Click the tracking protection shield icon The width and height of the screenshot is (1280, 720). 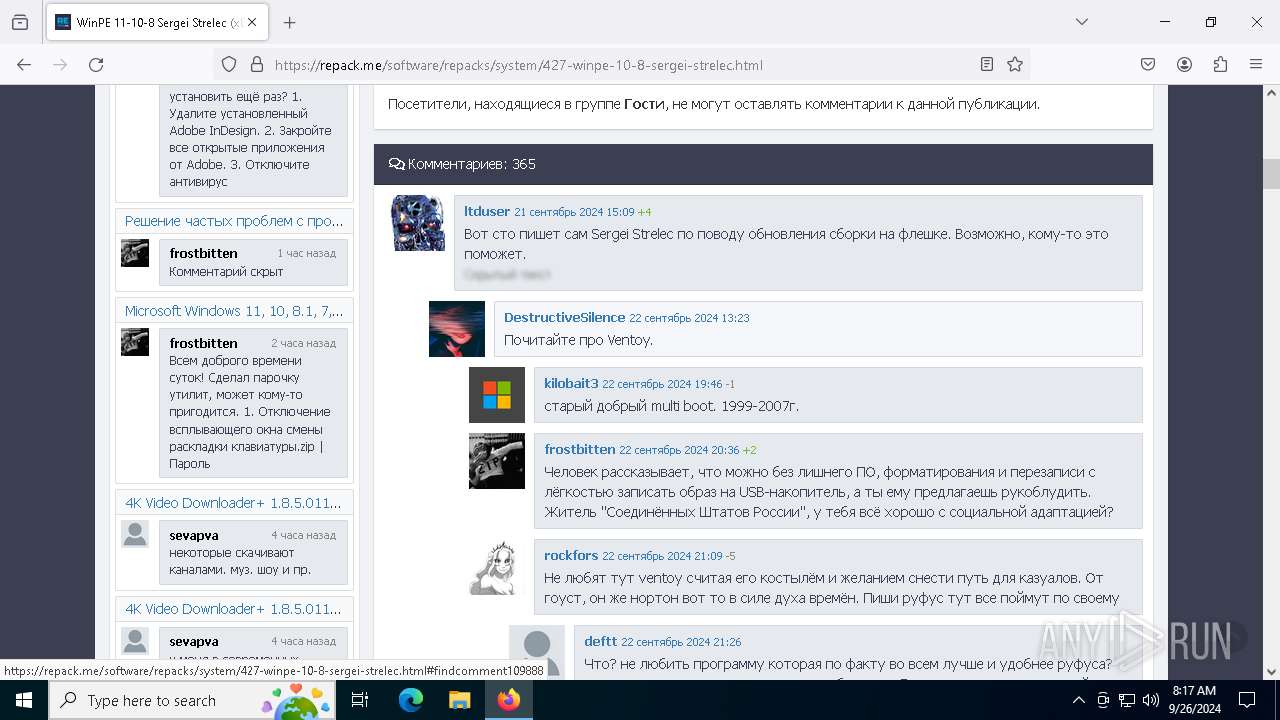pos(229,64)
